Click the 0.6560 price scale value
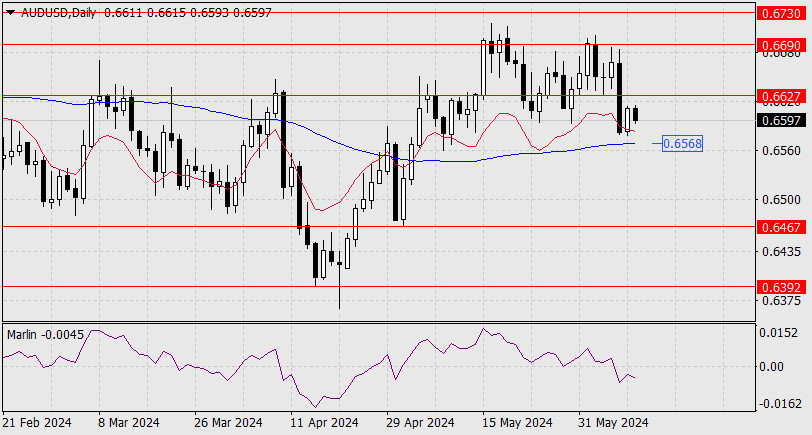The image size is (812, 435). [x=782, y=151]
